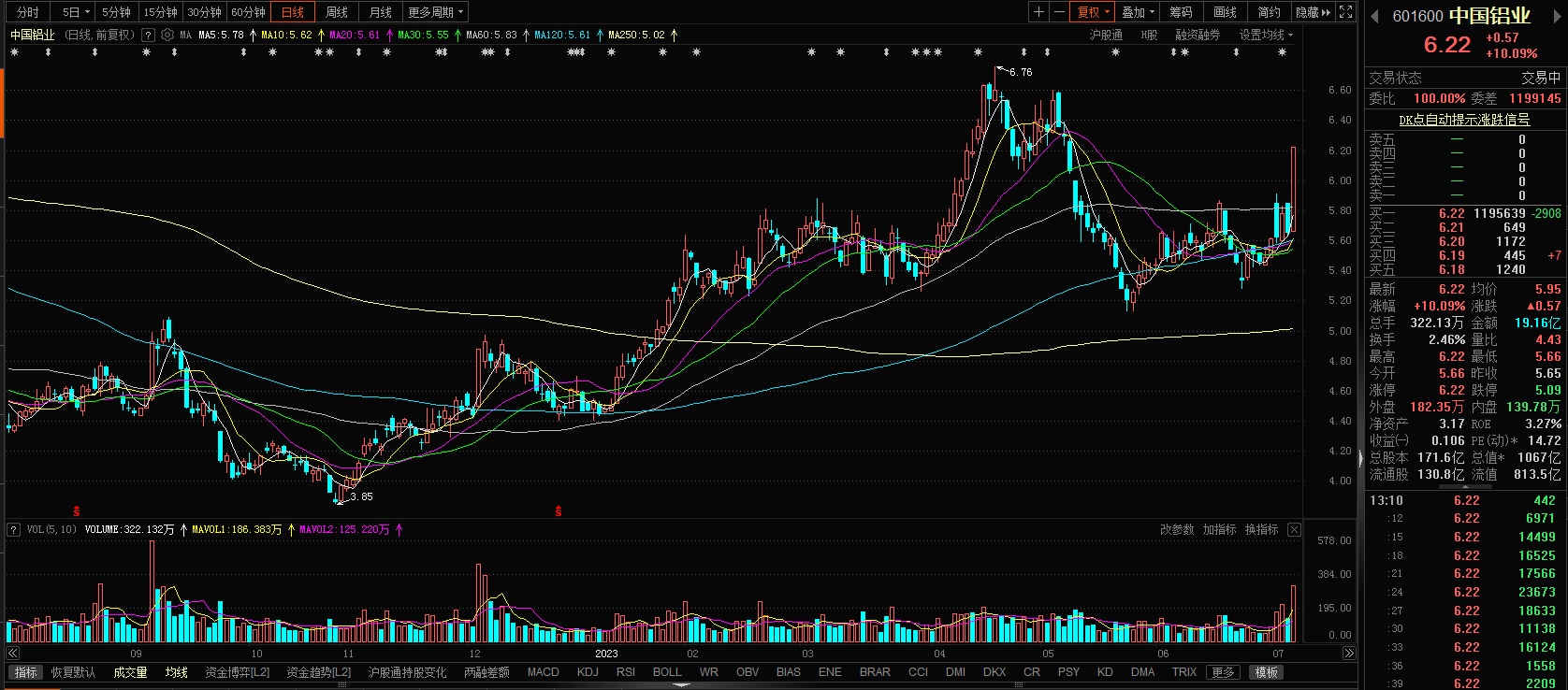Toggle the 筹码 chip distribution panel
The image size is (1568, 690).
(1181, 12)
